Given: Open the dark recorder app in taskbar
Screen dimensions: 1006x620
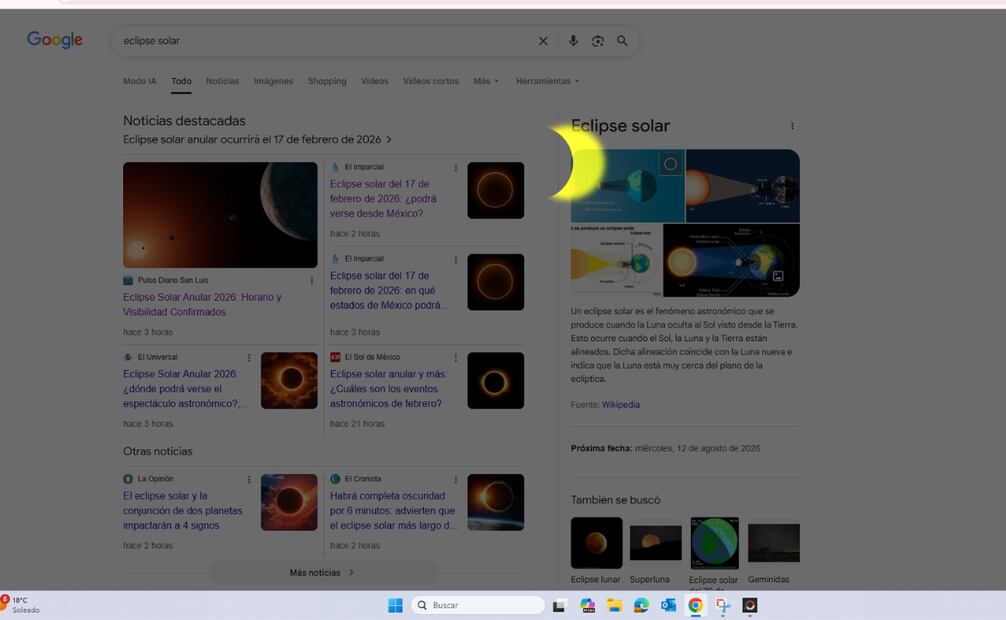Looking at the screenshot, I should coord(750,605).
